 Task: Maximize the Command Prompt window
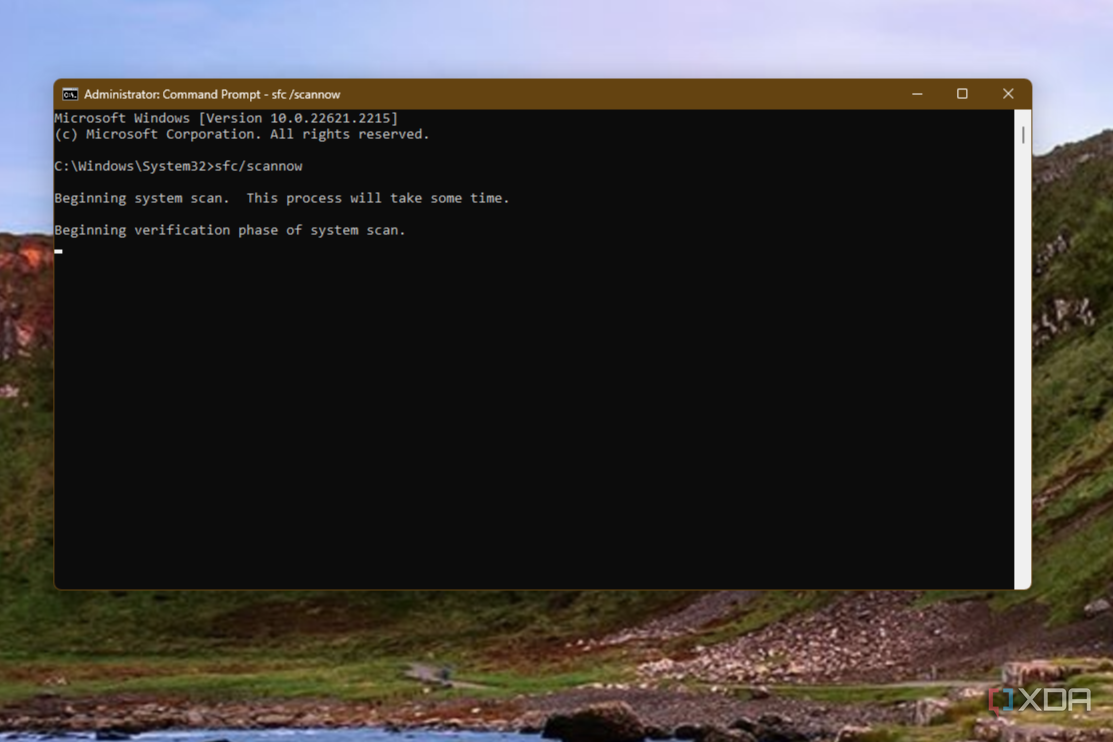pos(962,94)
